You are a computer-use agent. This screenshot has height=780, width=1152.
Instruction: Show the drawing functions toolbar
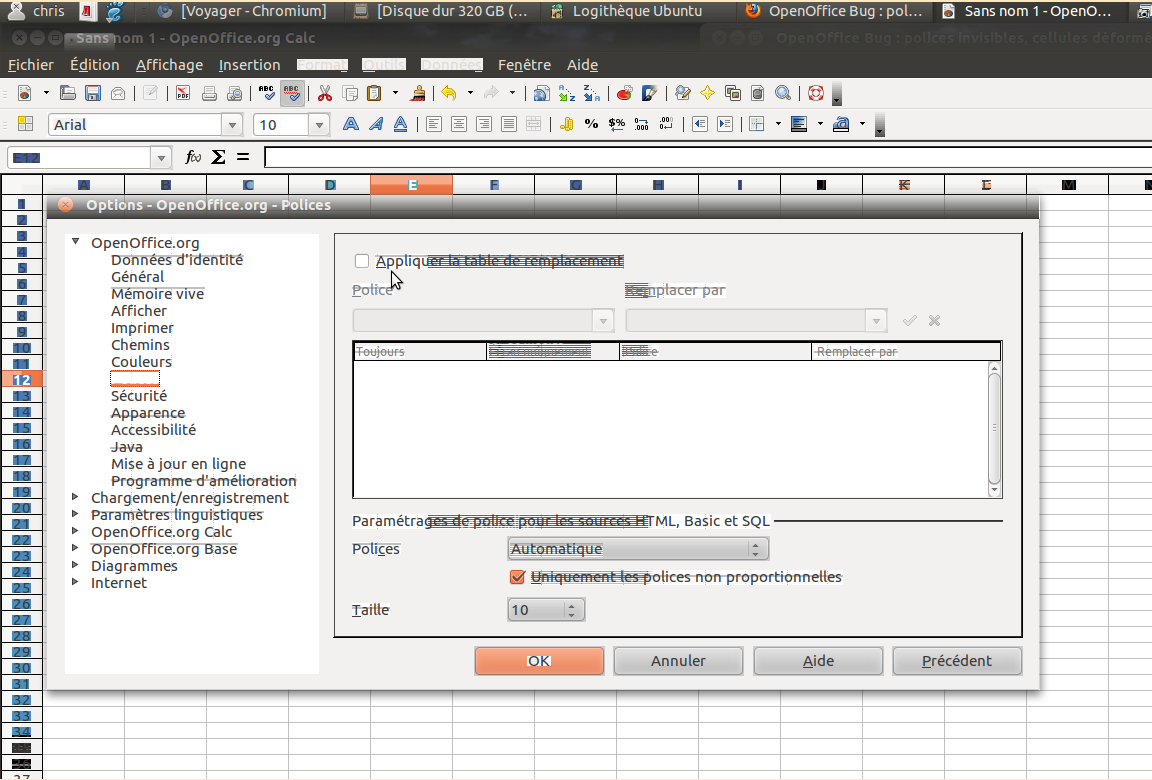(x=649, y=93)
